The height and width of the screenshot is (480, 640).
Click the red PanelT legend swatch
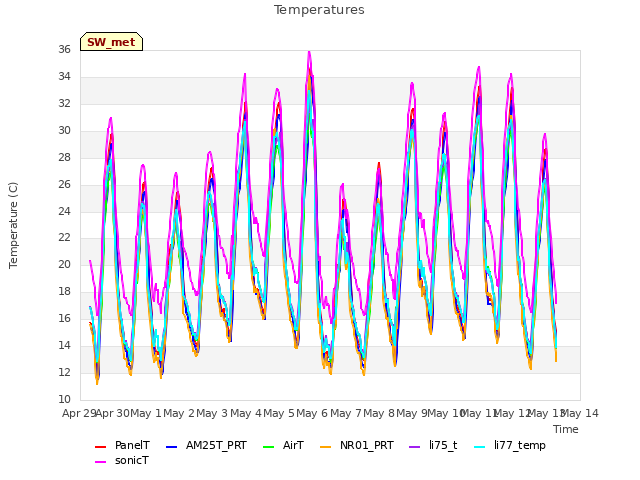100,447
